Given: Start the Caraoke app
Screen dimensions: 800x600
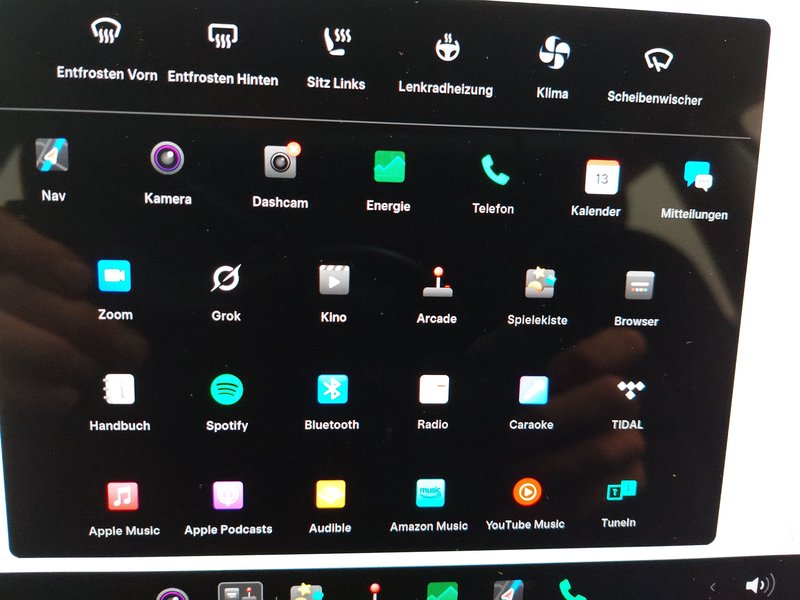Looking at the screenshot, I should 534,390.
